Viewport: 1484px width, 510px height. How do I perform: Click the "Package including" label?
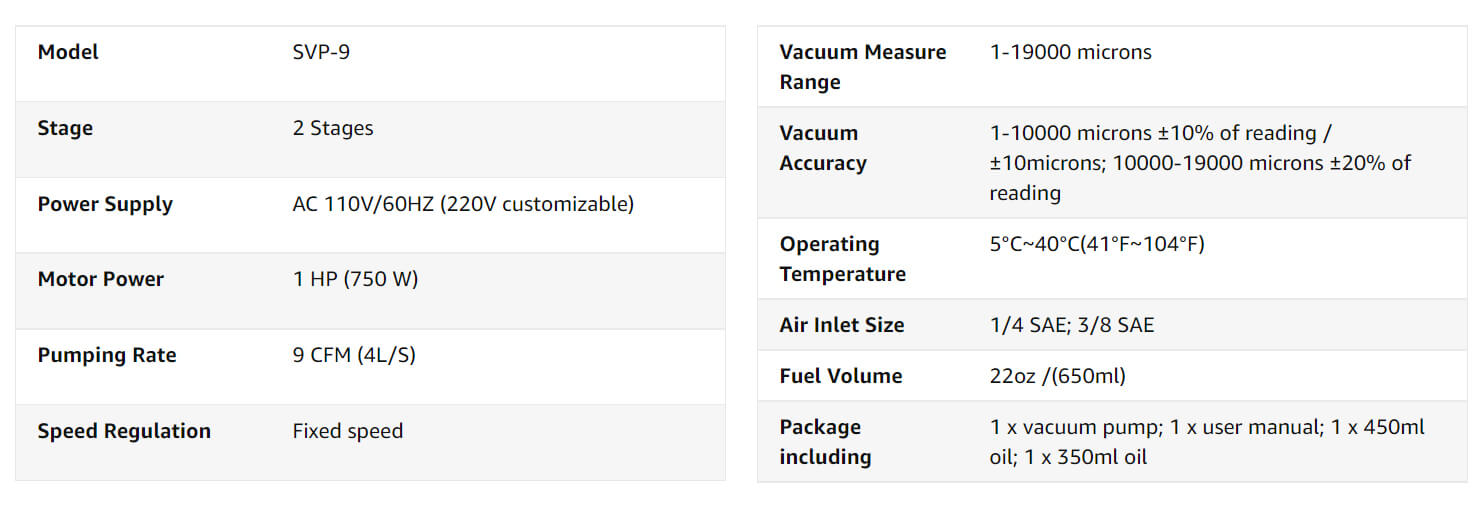[x=825, y=442]
